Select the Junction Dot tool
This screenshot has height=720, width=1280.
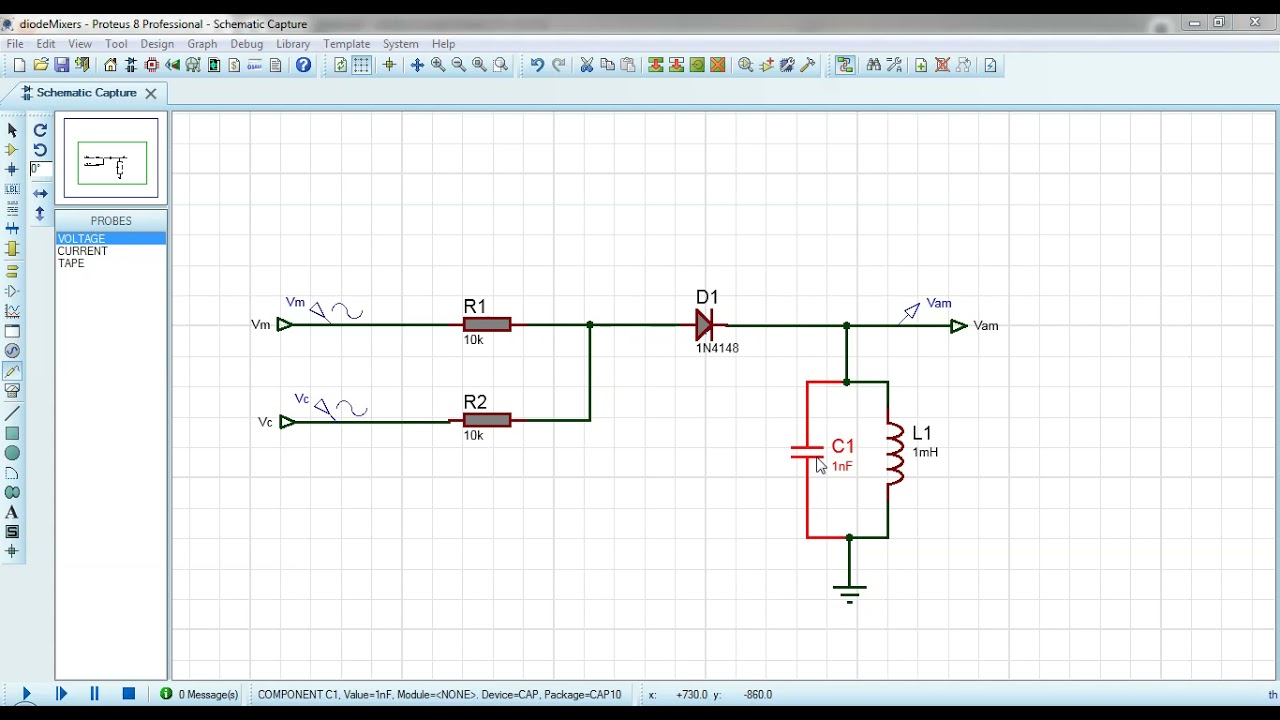pyautogui.click(x=12, y=170)
